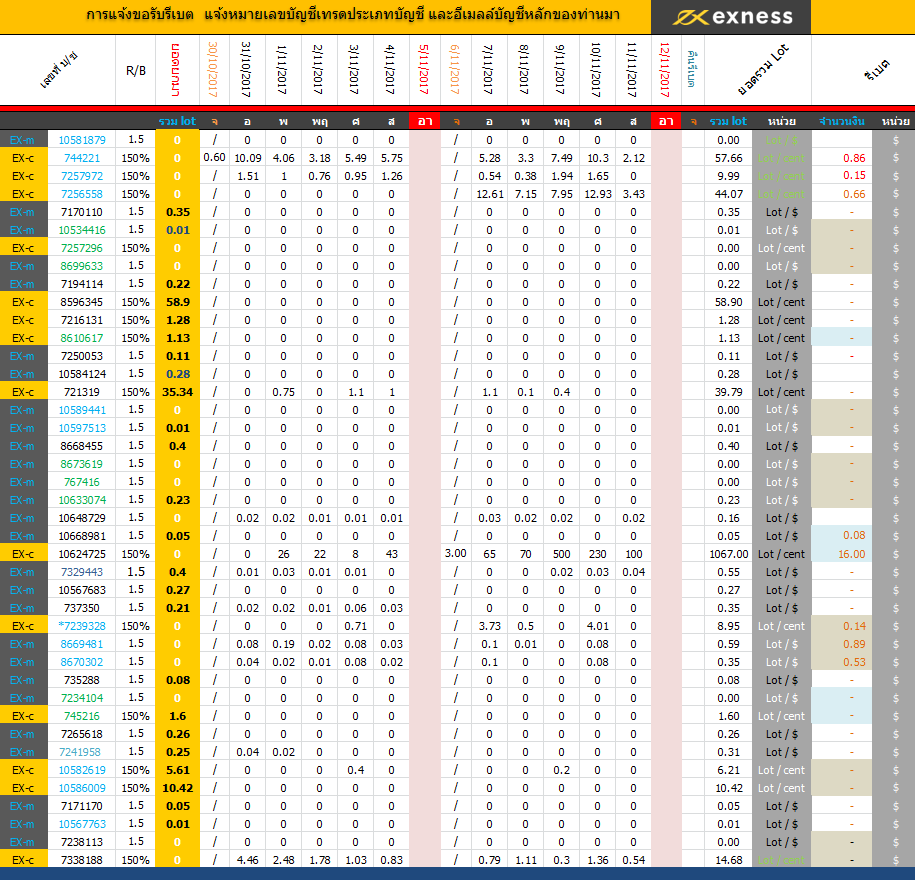
Task: Click the 9/11/2017 date column header
Action: tap(561, 69)
